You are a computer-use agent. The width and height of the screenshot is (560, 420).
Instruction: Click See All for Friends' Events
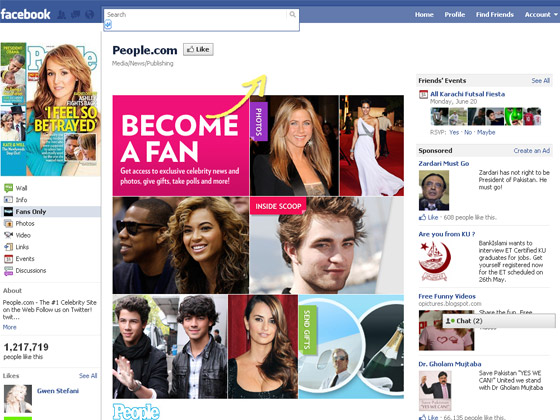540,81
